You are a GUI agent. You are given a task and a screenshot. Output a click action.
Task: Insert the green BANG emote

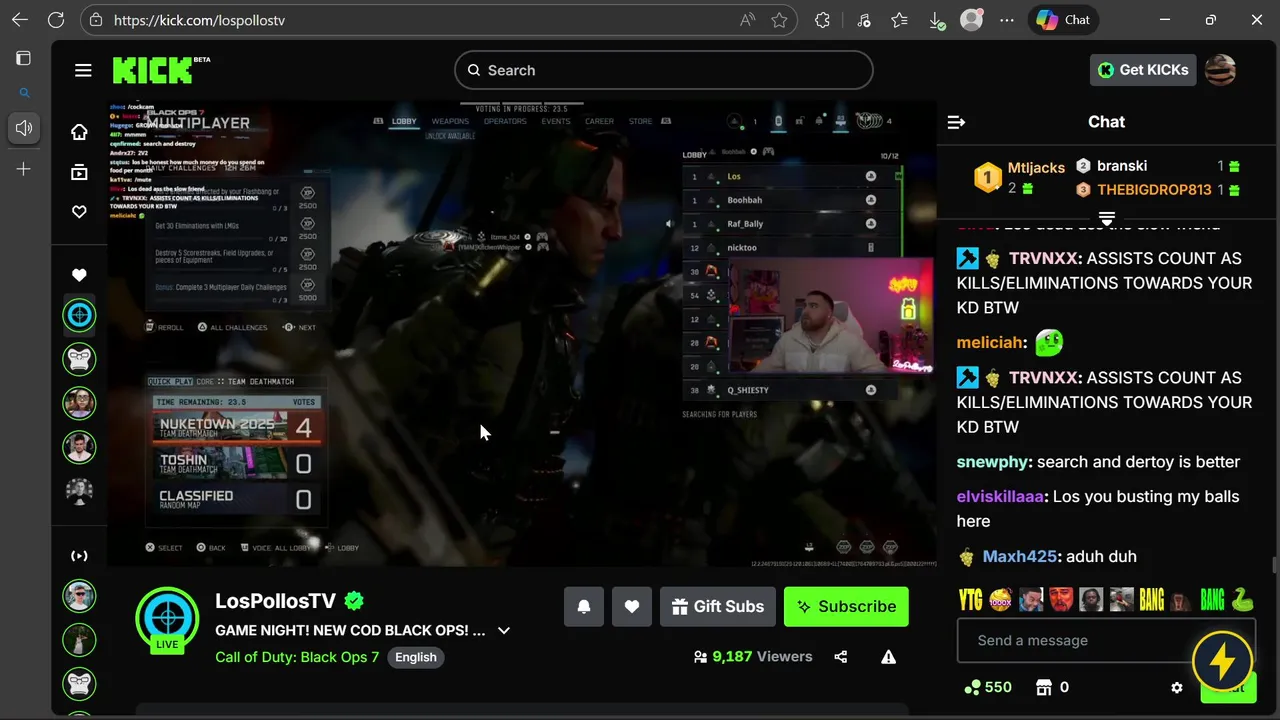[1212, 600]
